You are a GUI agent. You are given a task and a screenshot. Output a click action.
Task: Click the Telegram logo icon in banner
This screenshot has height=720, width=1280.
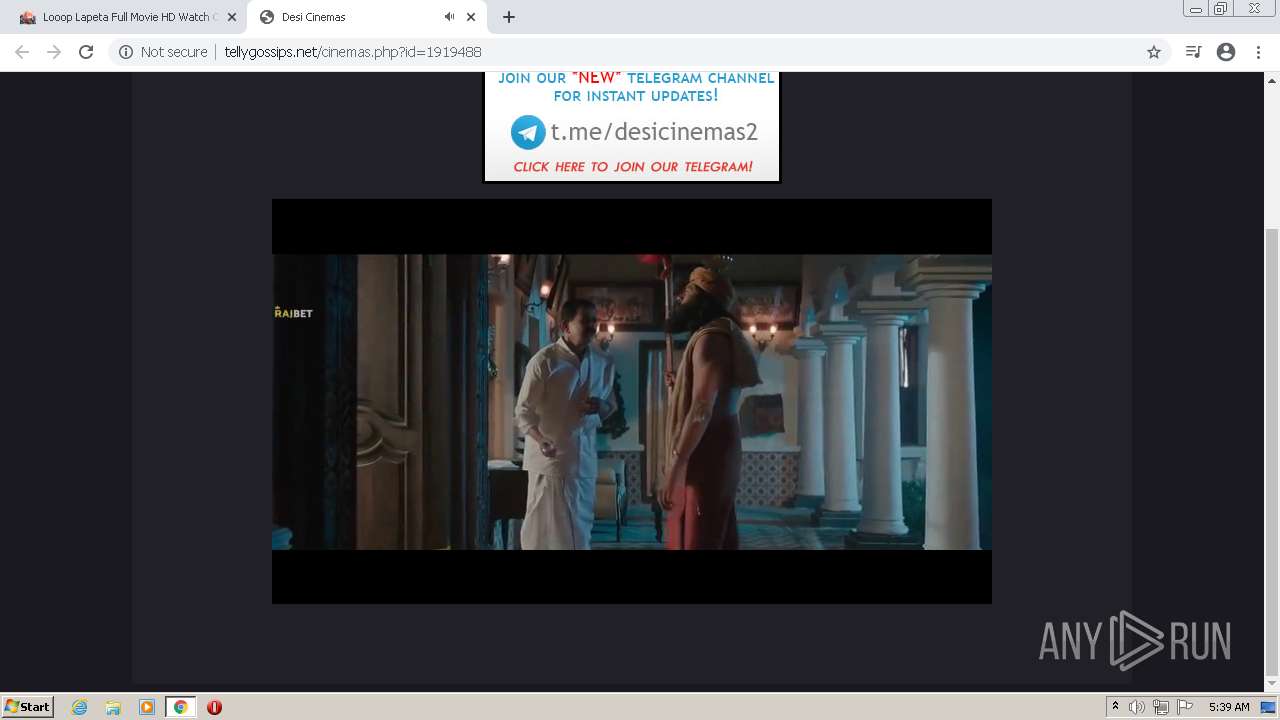click(528, 132)
